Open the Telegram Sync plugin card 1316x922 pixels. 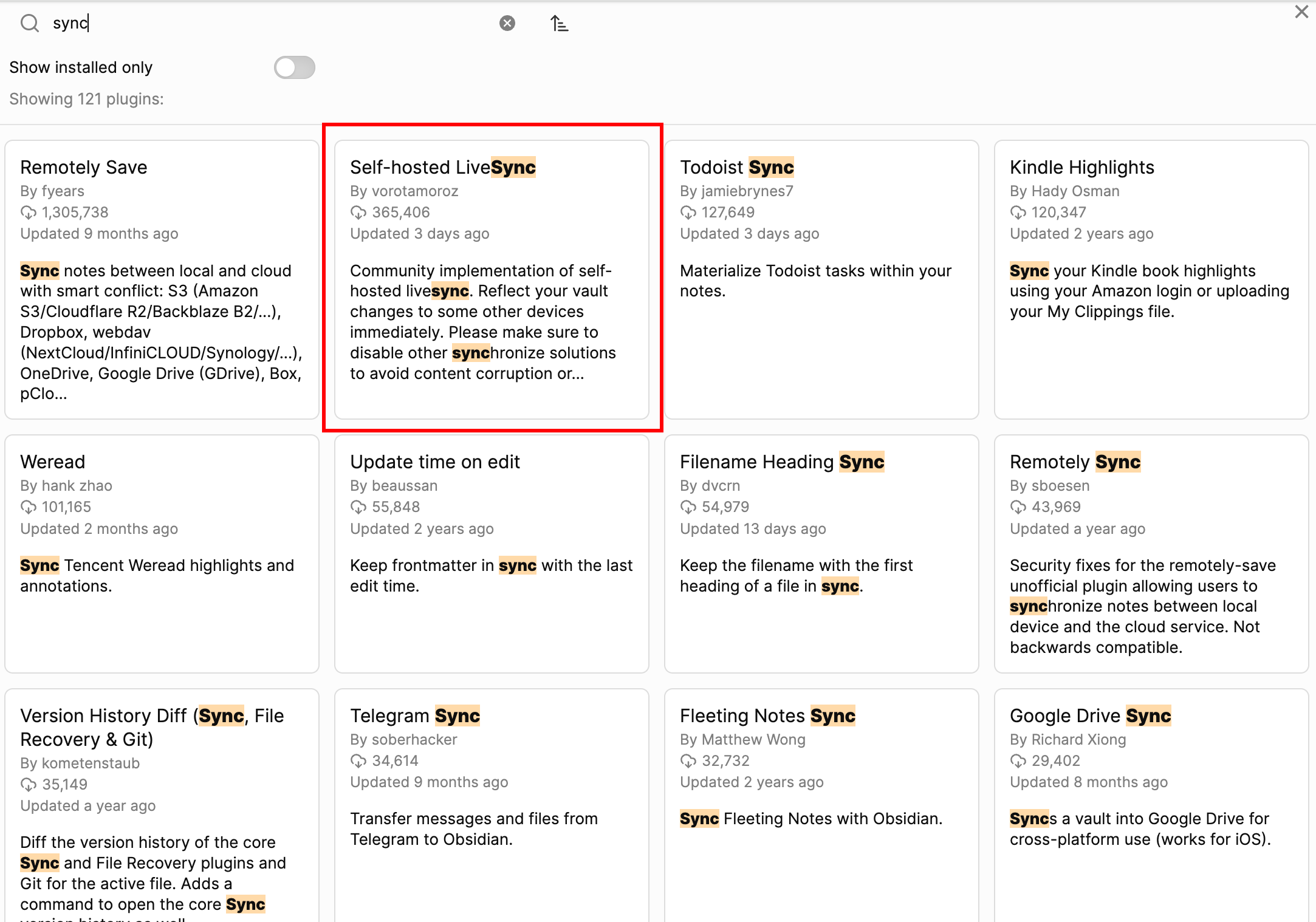pyautogui.click(x=492, y=805)
